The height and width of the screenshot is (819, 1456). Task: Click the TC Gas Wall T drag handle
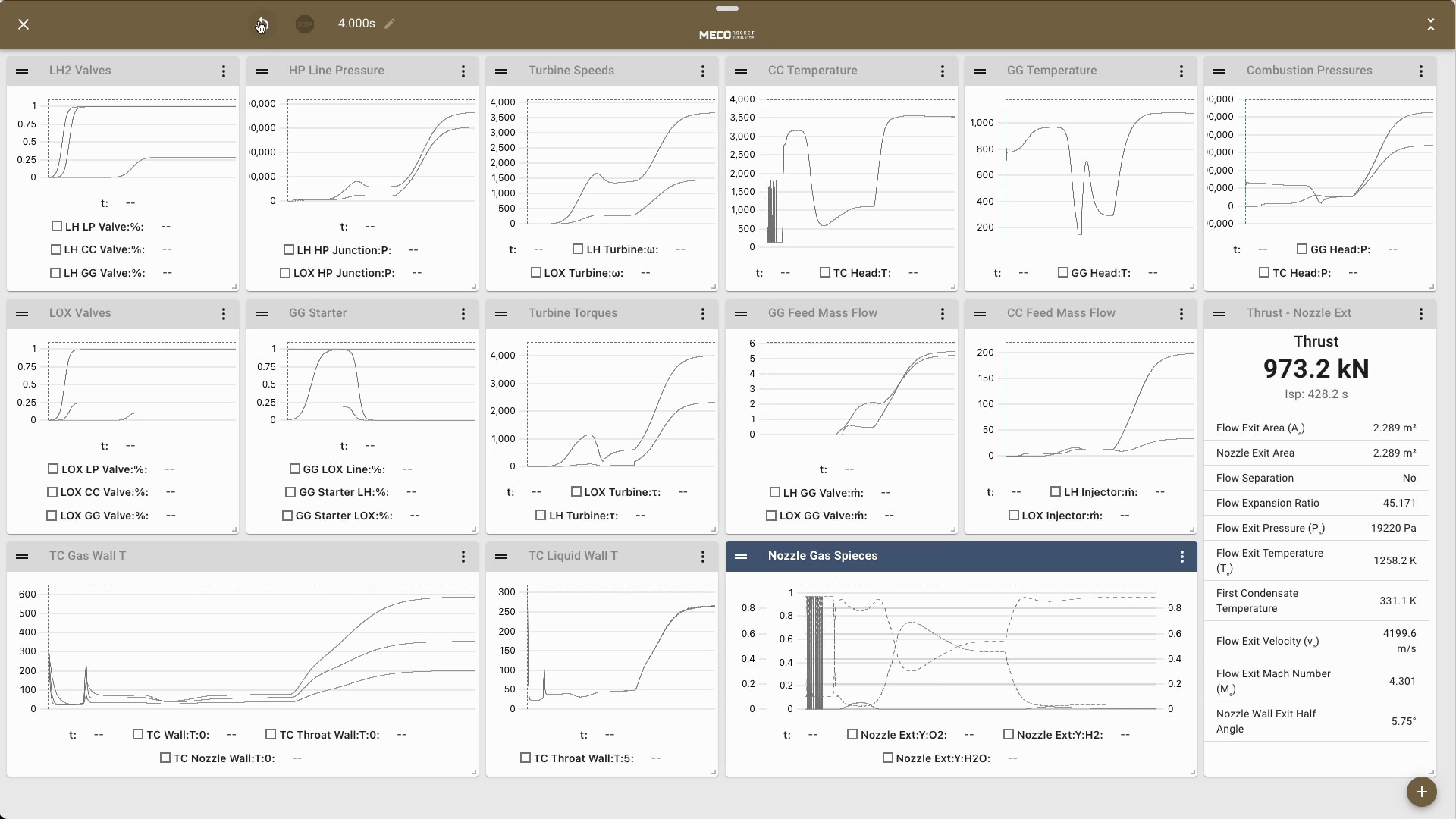pos(22,556)
